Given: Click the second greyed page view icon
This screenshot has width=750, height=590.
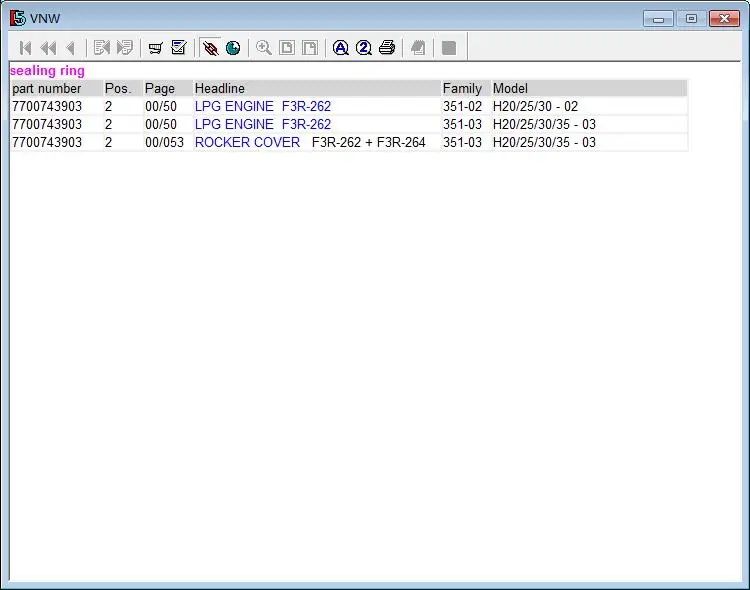Looking at the screenshot, I should 310,48.
